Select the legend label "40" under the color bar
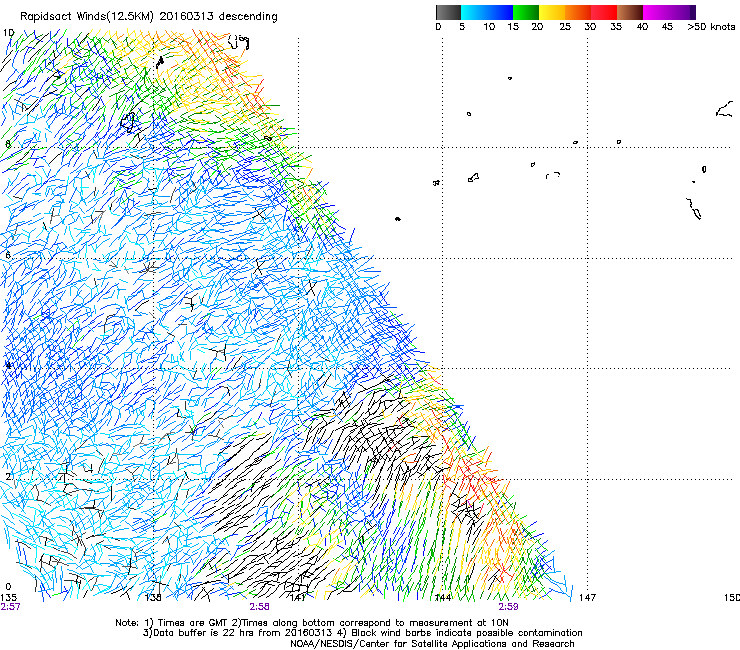Screen dimensions: 740x650 (642, 27)
